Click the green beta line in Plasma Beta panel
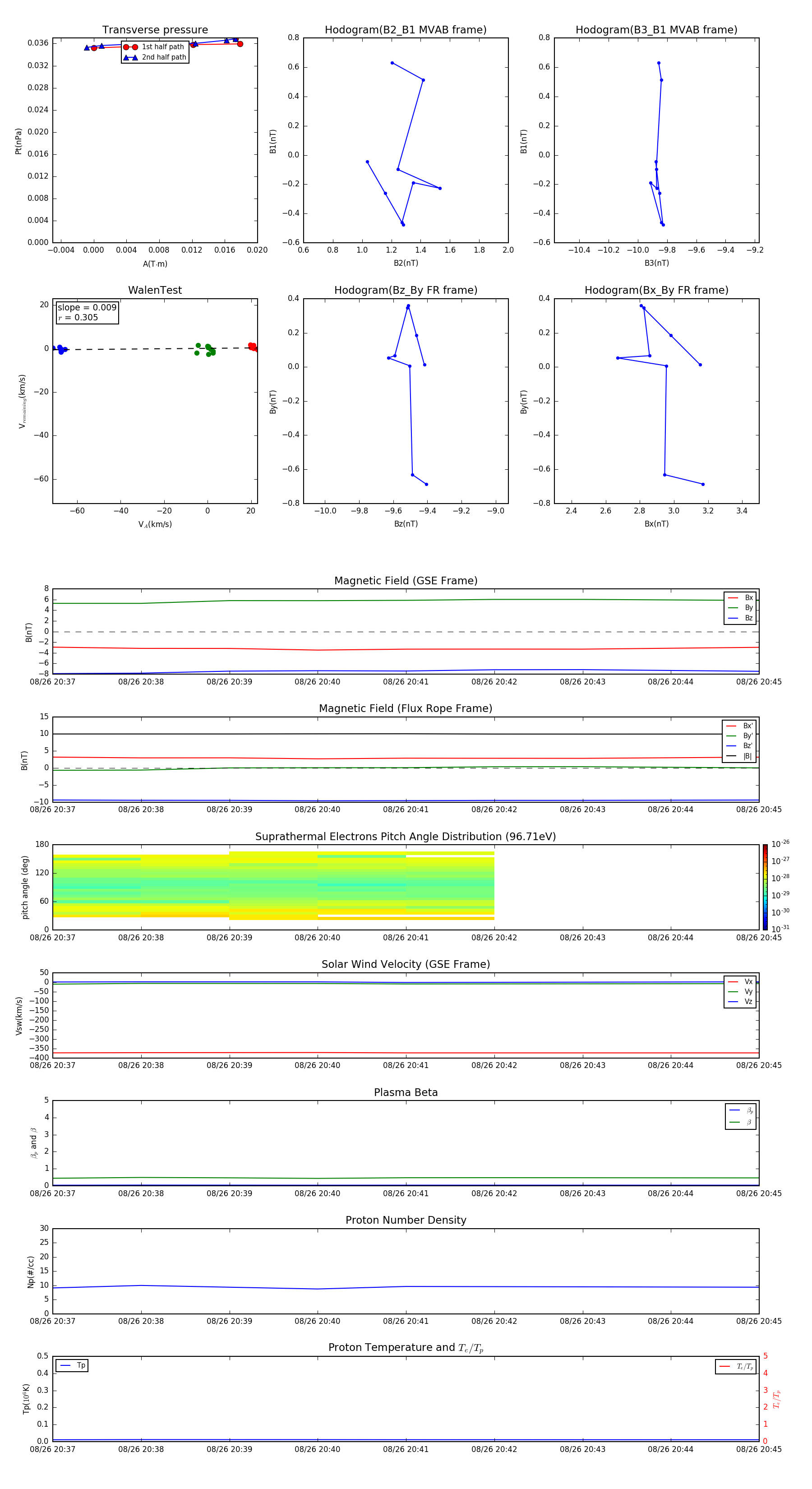Viewport: 812px width, 1489px height. 406,1178
